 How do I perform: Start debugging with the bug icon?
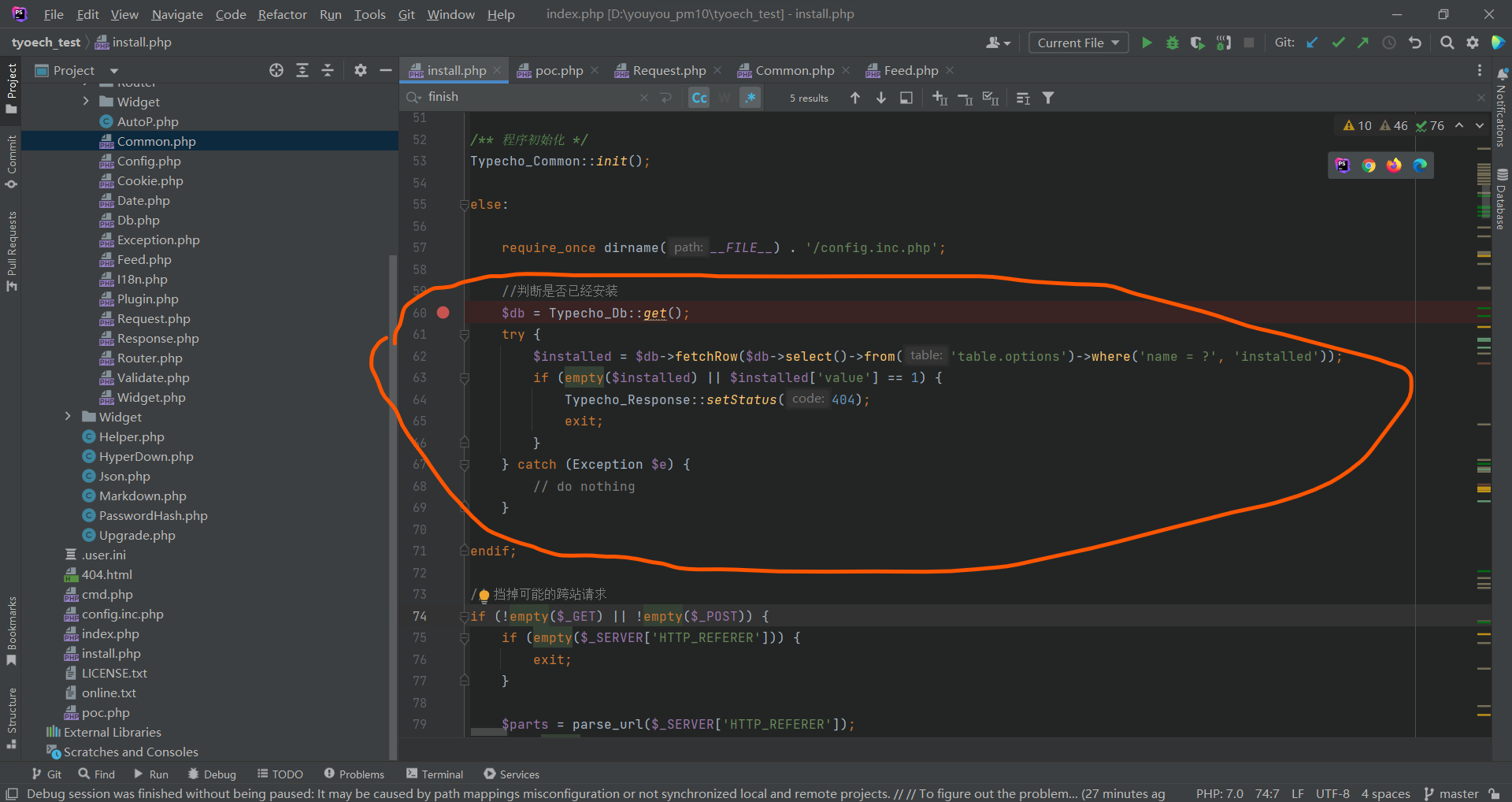pos(1173,43)
